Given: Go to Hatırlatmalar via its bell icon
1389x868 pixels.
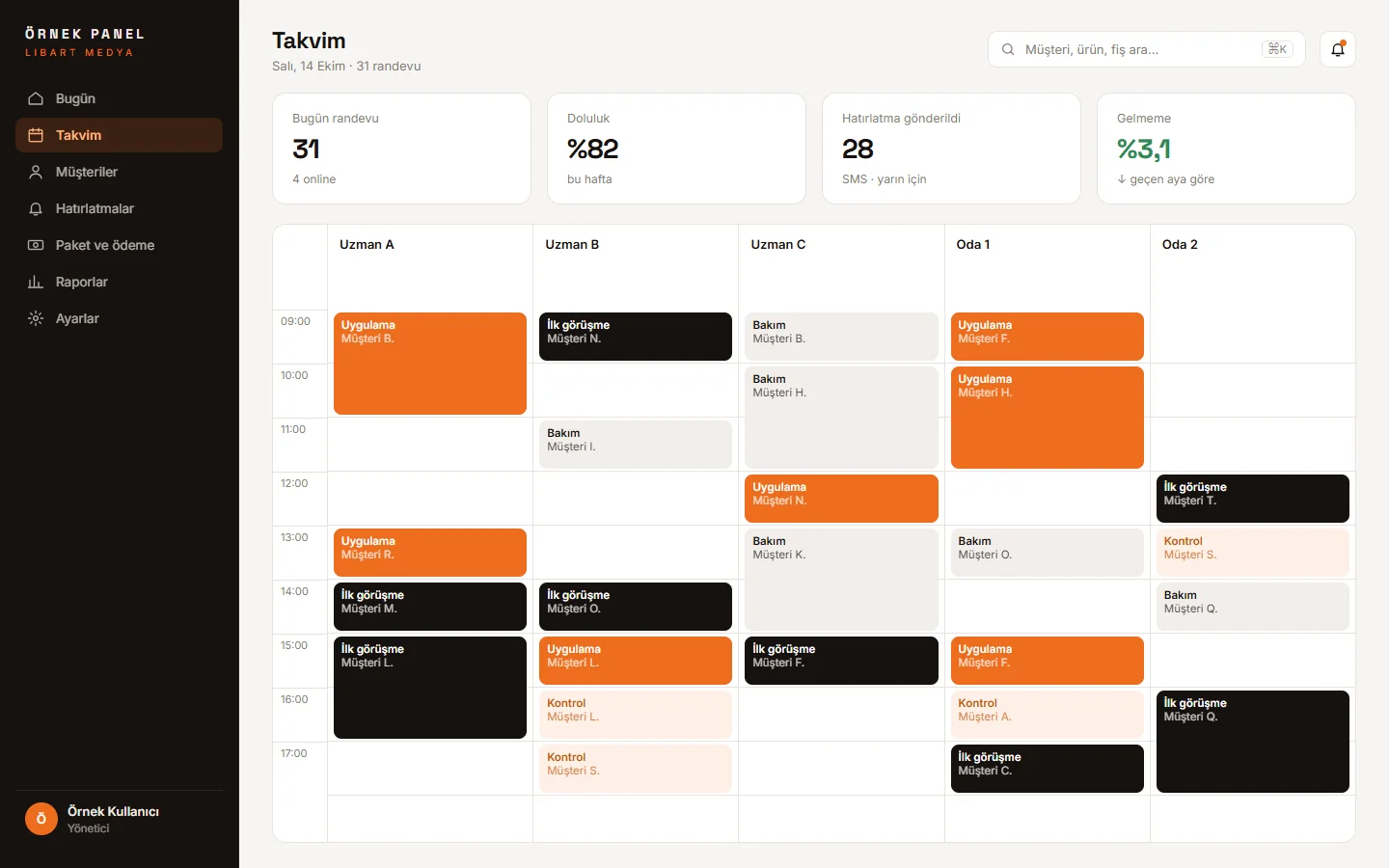Looking at the screenshot, I should (x=36, y=208).
